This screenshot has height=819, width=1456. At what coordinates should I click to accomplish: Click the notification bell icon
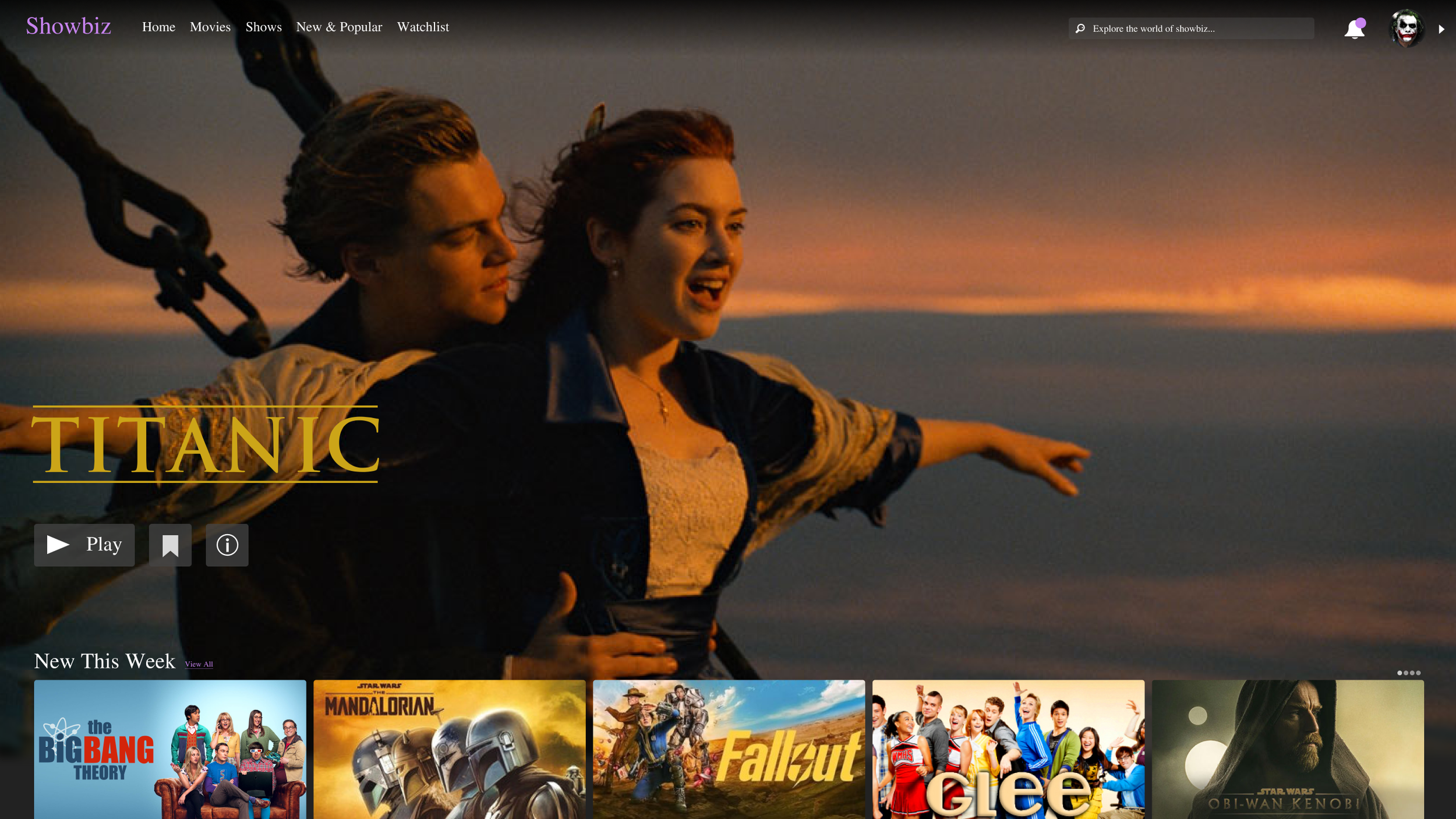1354,29
